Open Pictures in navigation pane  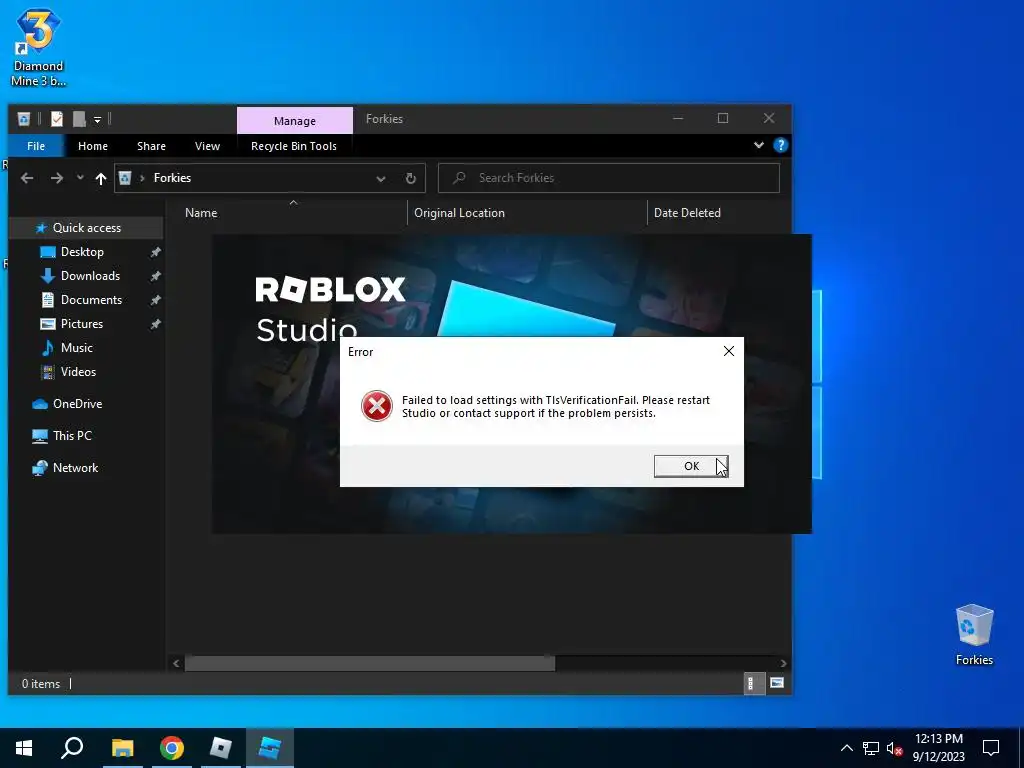coord(82,324)
